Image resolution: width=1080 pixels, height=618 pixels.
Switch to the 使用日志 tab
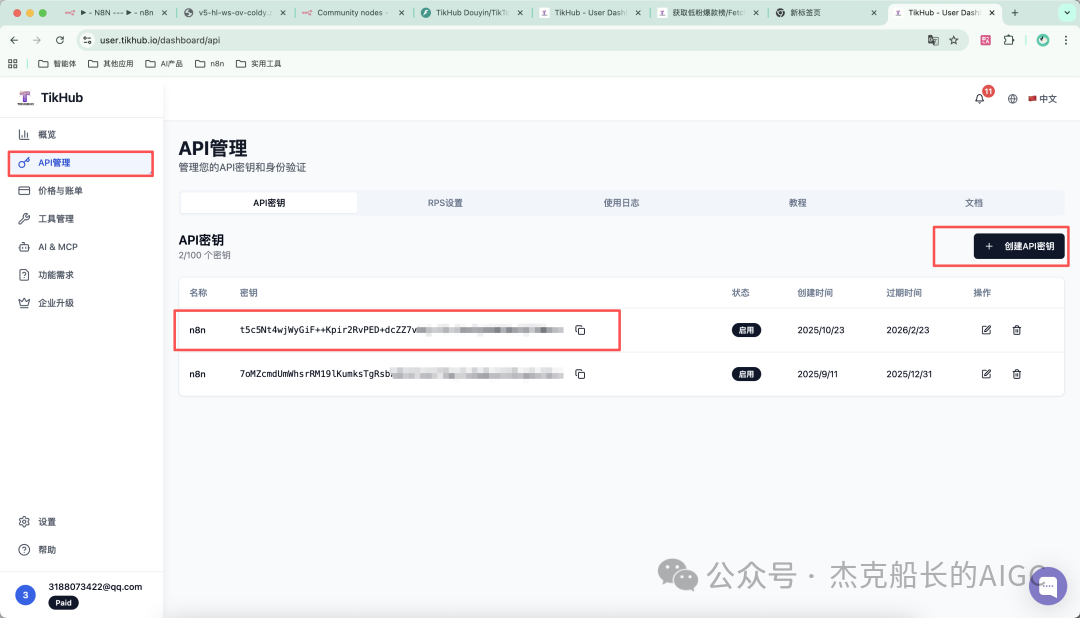621,203
